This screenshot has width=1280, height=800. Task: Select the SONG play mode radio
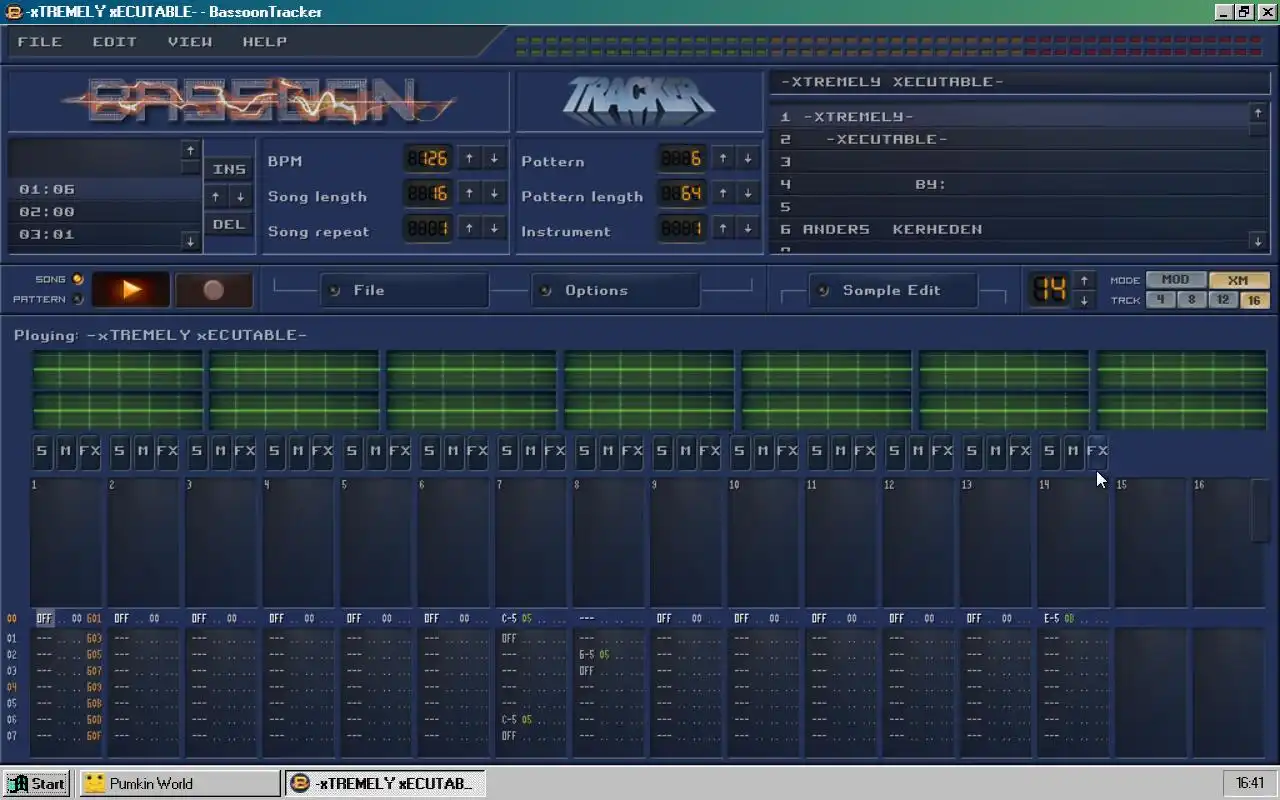[78, 279]
